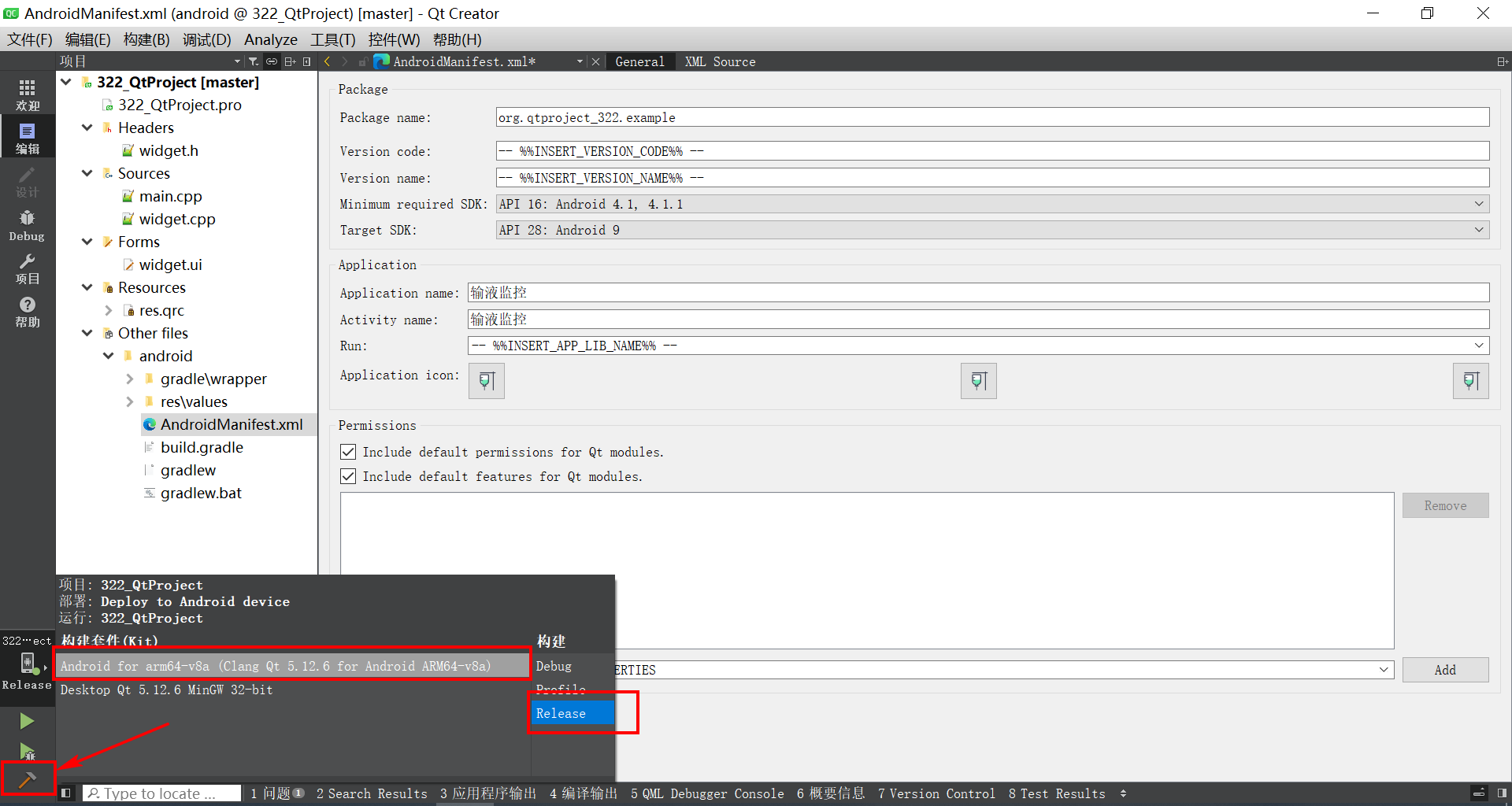1512x806 pixels.
Task: Build the project with the hammer icon
Action: [27, 780]
